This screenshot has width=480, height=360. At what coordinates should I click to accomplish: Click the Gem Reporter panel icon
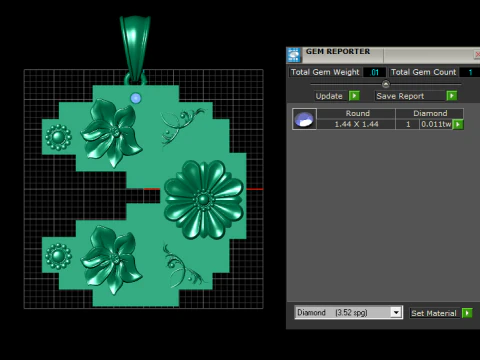pyautogui.click(x=294, y=55)
